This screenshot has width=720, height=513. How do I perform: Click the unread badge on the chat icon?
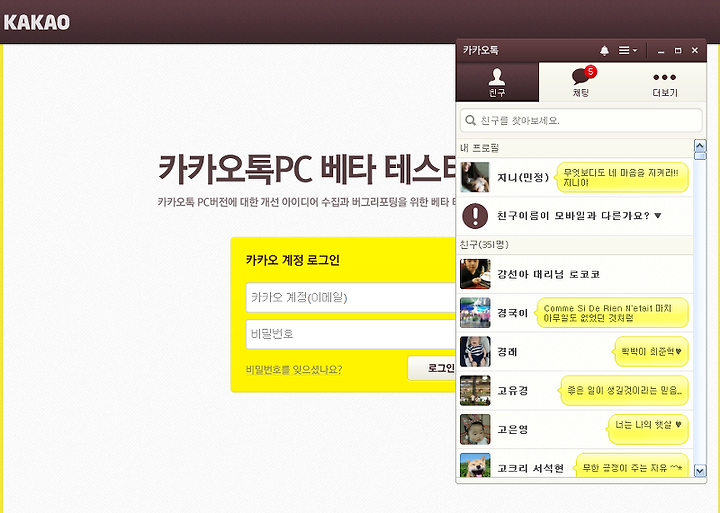pyautogui.click(x=591, y=71)
